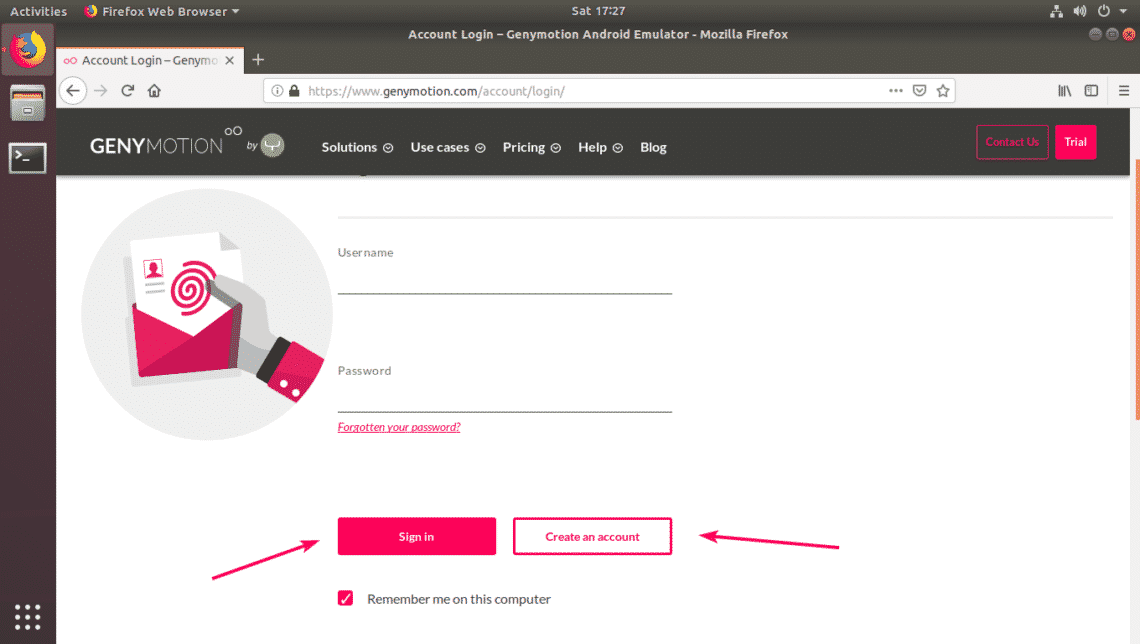The height and width of the screenshot is (644, 1140).
Task: Bookmark this page with the star icon
Action: (x=942, y=90)
